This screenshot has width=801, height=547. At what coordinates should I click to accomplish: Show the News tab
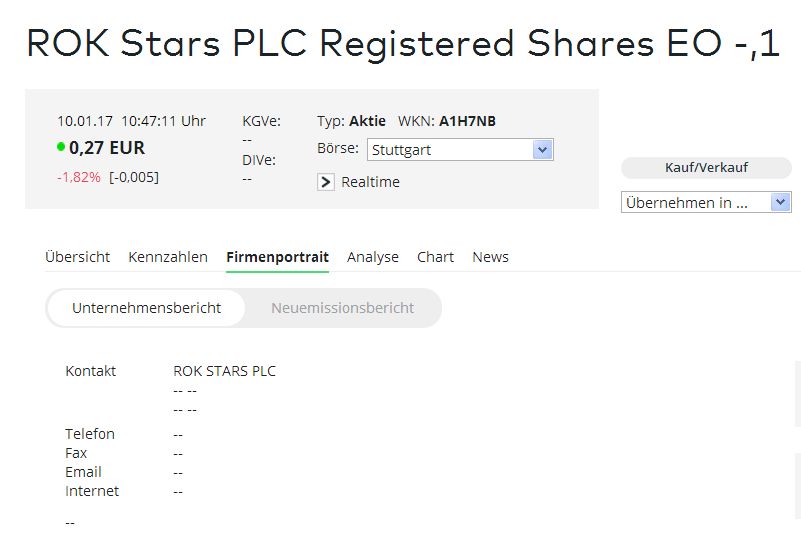490,257
